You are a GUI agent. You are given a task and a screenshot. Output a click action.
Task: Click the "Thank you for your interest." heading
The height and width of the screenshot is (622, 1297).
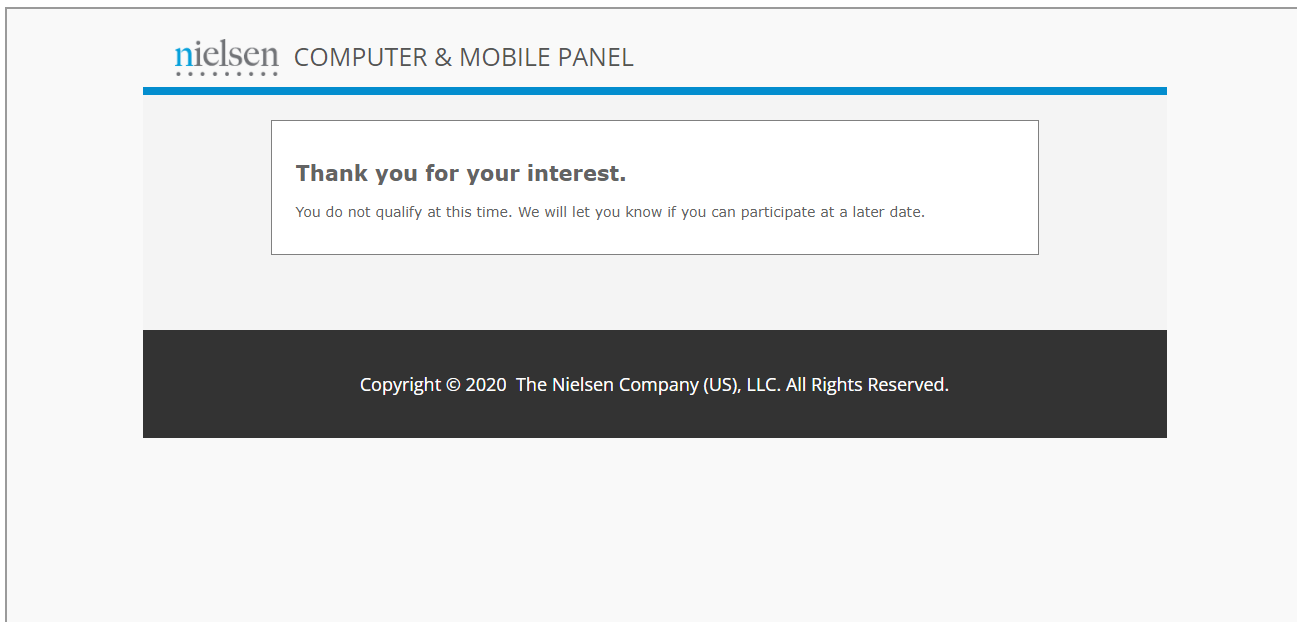point(461,173)
